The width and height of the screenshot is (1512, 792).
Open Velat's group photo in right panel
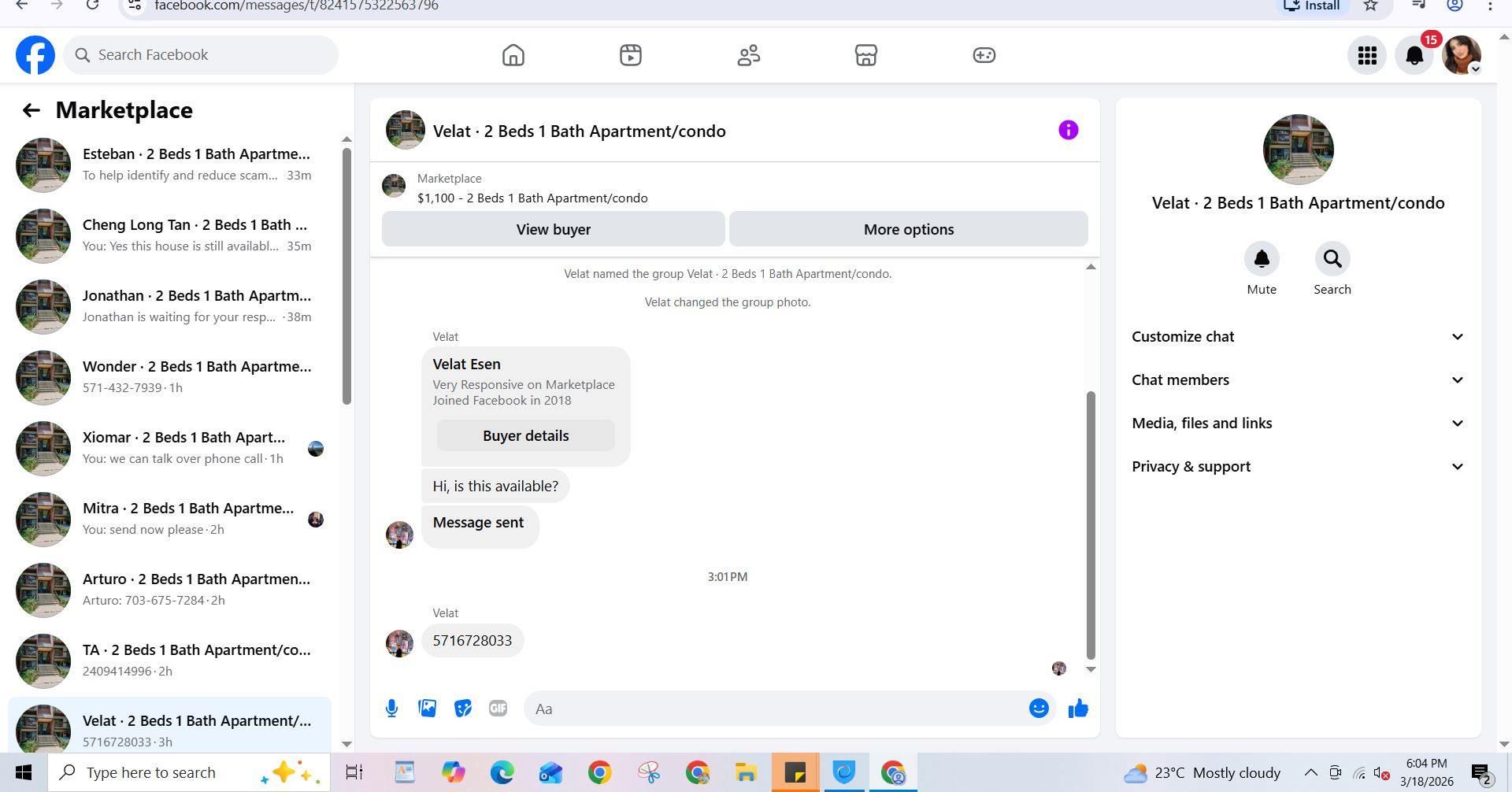[1298, 150]
